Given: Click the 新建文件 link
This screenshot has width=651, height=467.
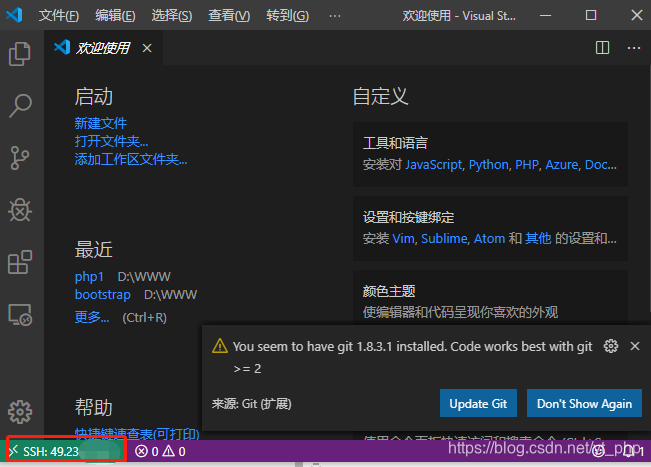Looking at the screenshot, I should (x=100, y=123).
